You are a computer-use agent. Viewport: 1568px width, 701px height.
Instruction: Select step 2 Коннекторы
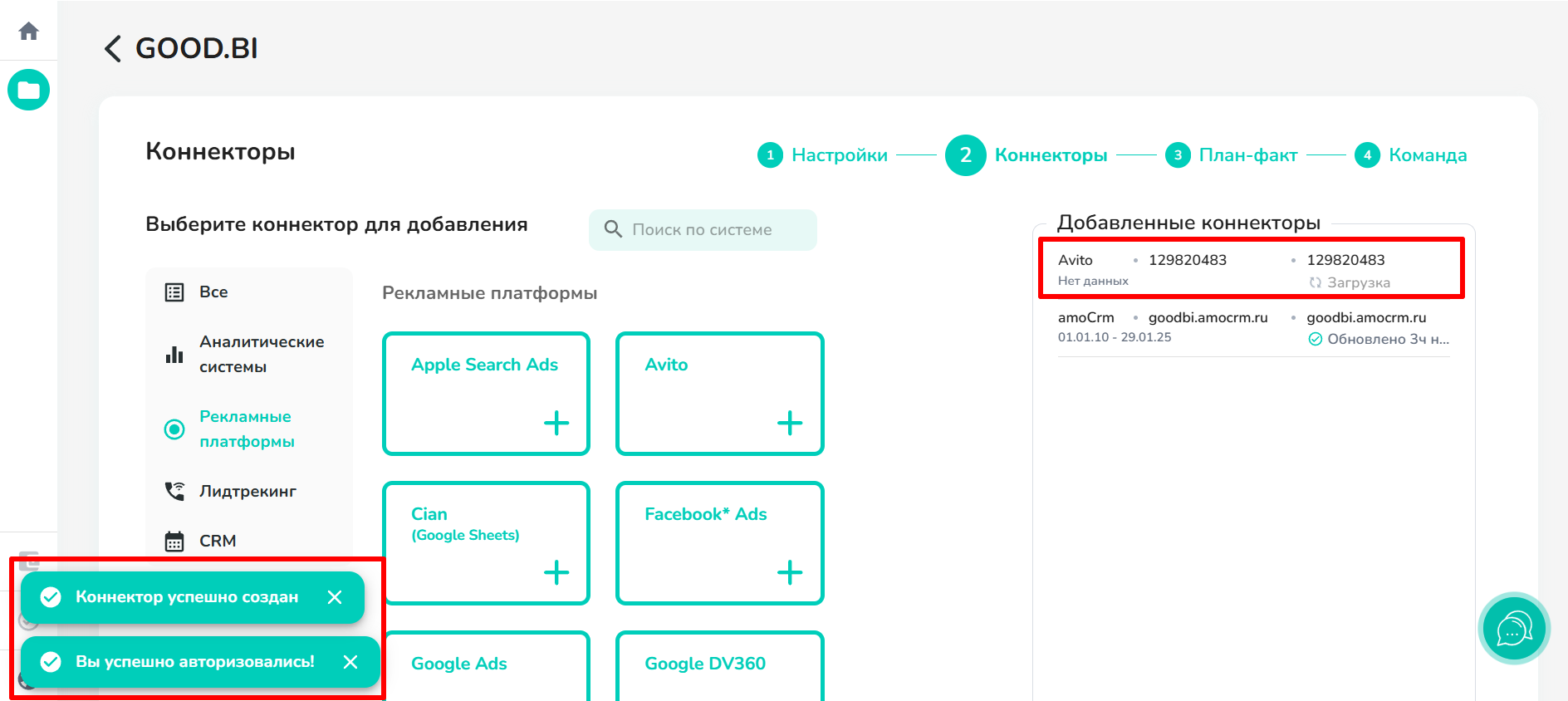click(1027, 155)
